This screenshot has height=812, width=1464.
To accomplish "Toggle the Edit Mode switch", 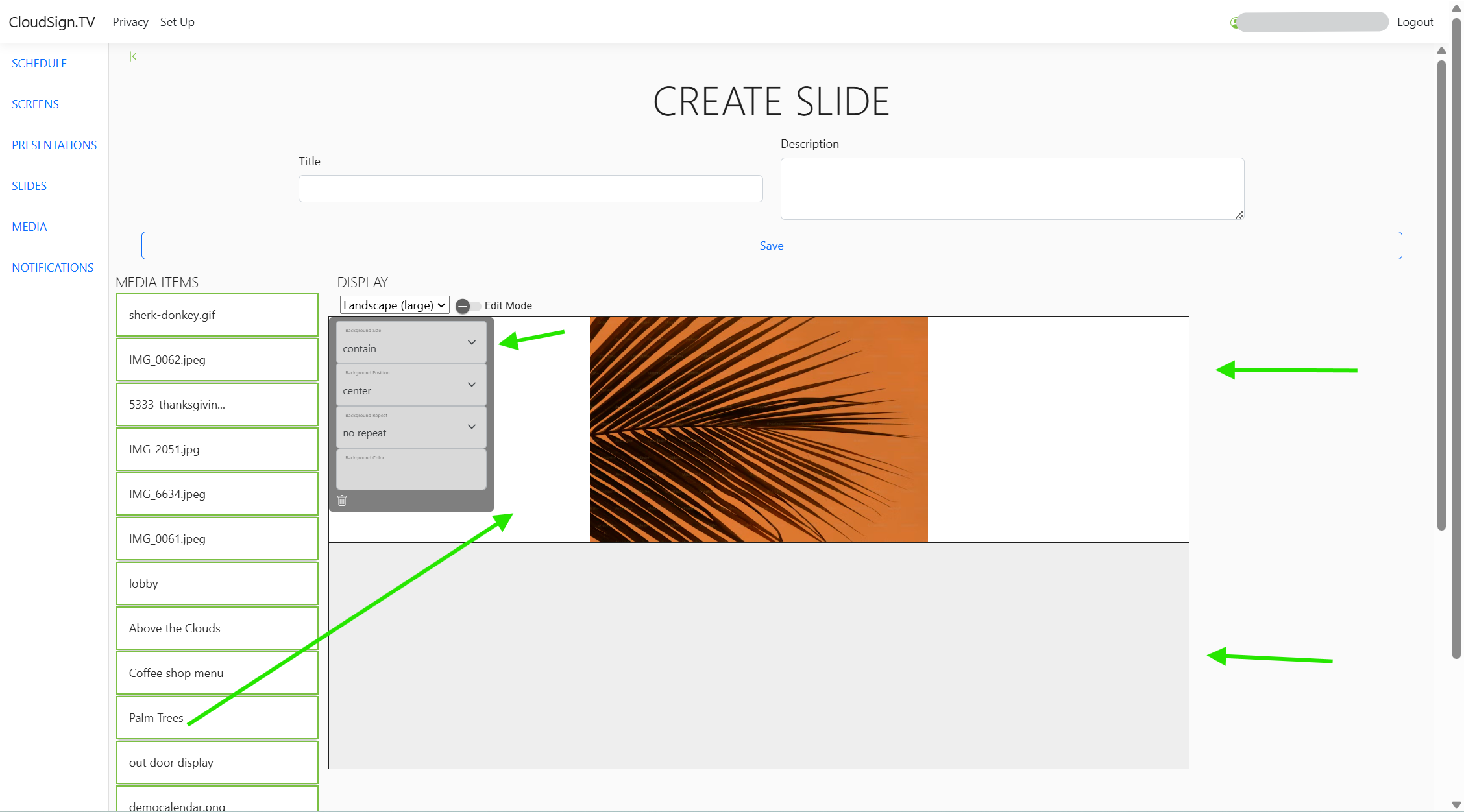I will click(x=467, y=306).
